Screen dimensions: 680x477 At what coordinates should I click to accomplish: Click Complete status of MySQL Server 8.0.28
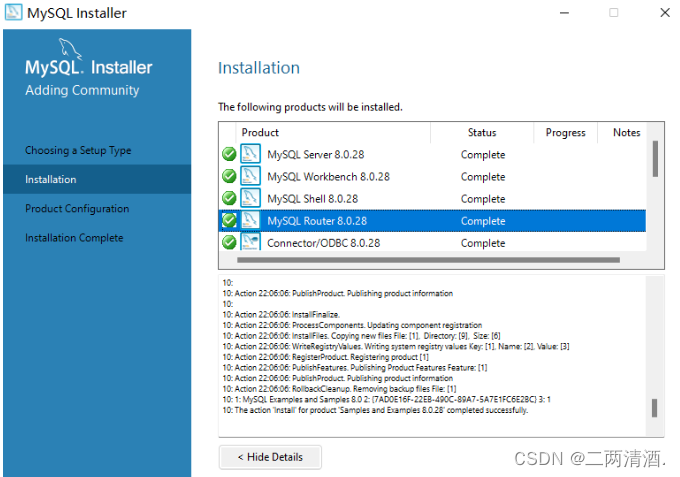[483, 155]
